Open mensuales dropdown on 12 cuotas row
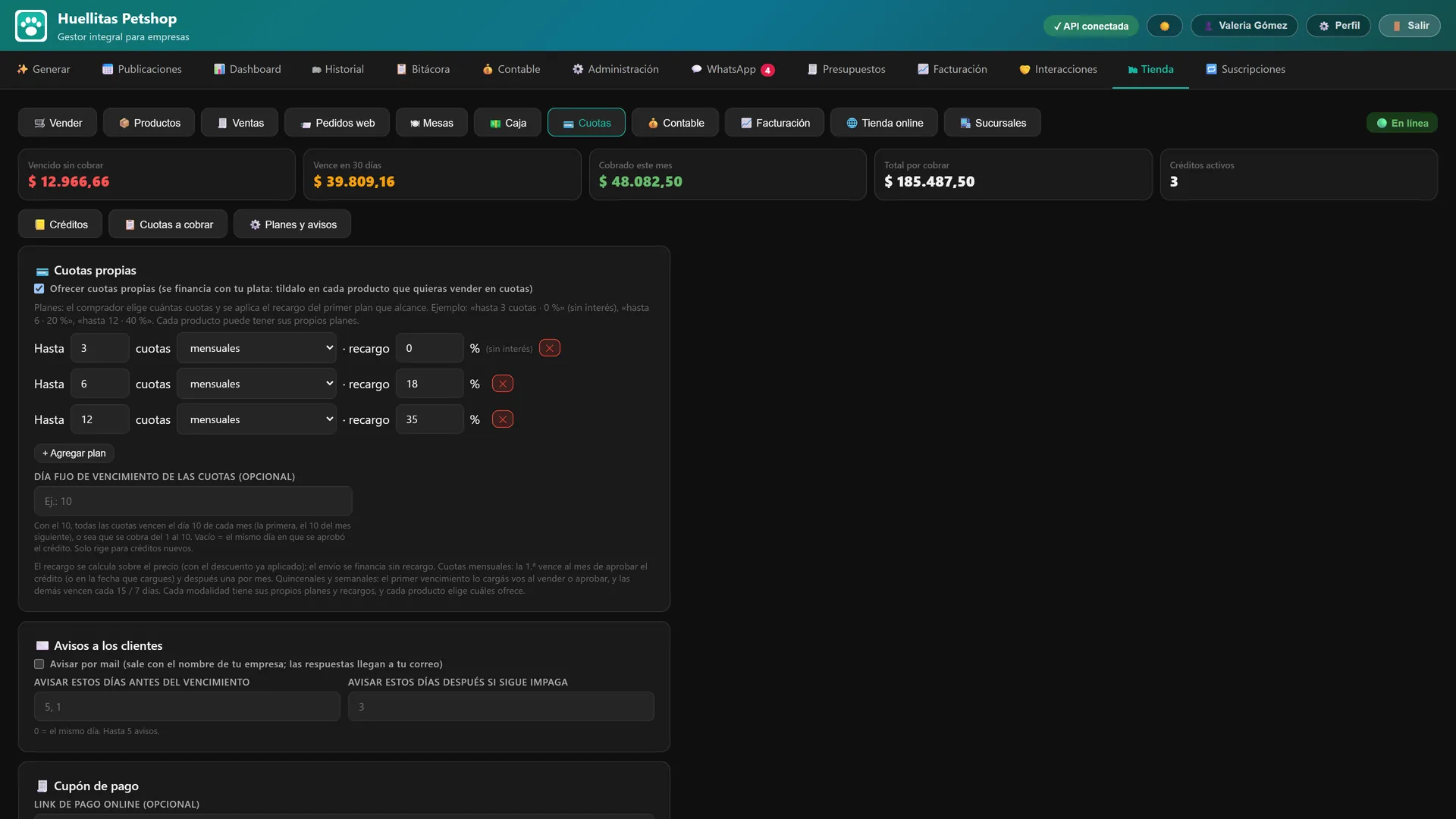Screen dimensions: 1456x819 coord(258,419)
